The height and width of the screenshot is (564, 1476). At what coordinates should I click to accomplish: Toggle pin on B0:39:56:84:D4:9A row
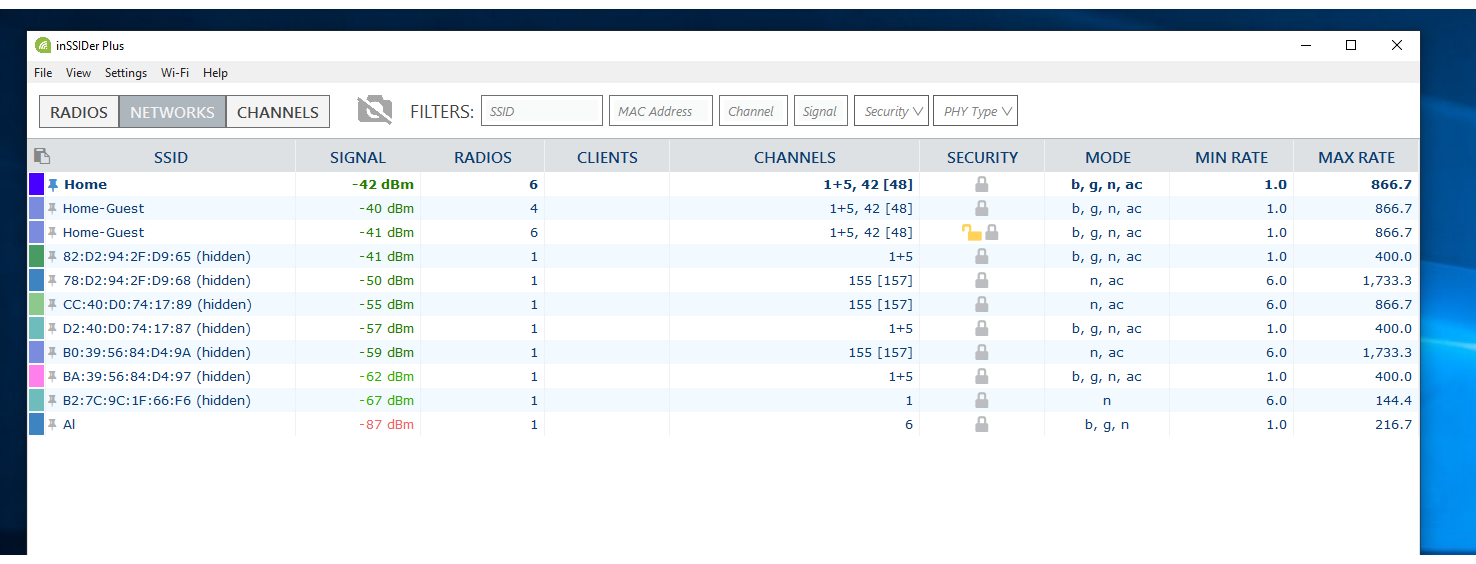pos(53,353)
